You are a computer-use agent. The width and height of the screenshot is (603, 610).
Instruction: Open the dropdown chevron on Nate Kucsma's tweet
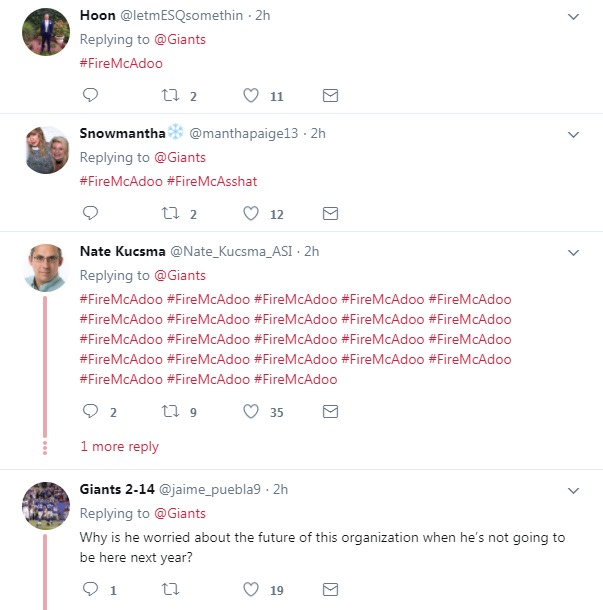coord(574,252)
